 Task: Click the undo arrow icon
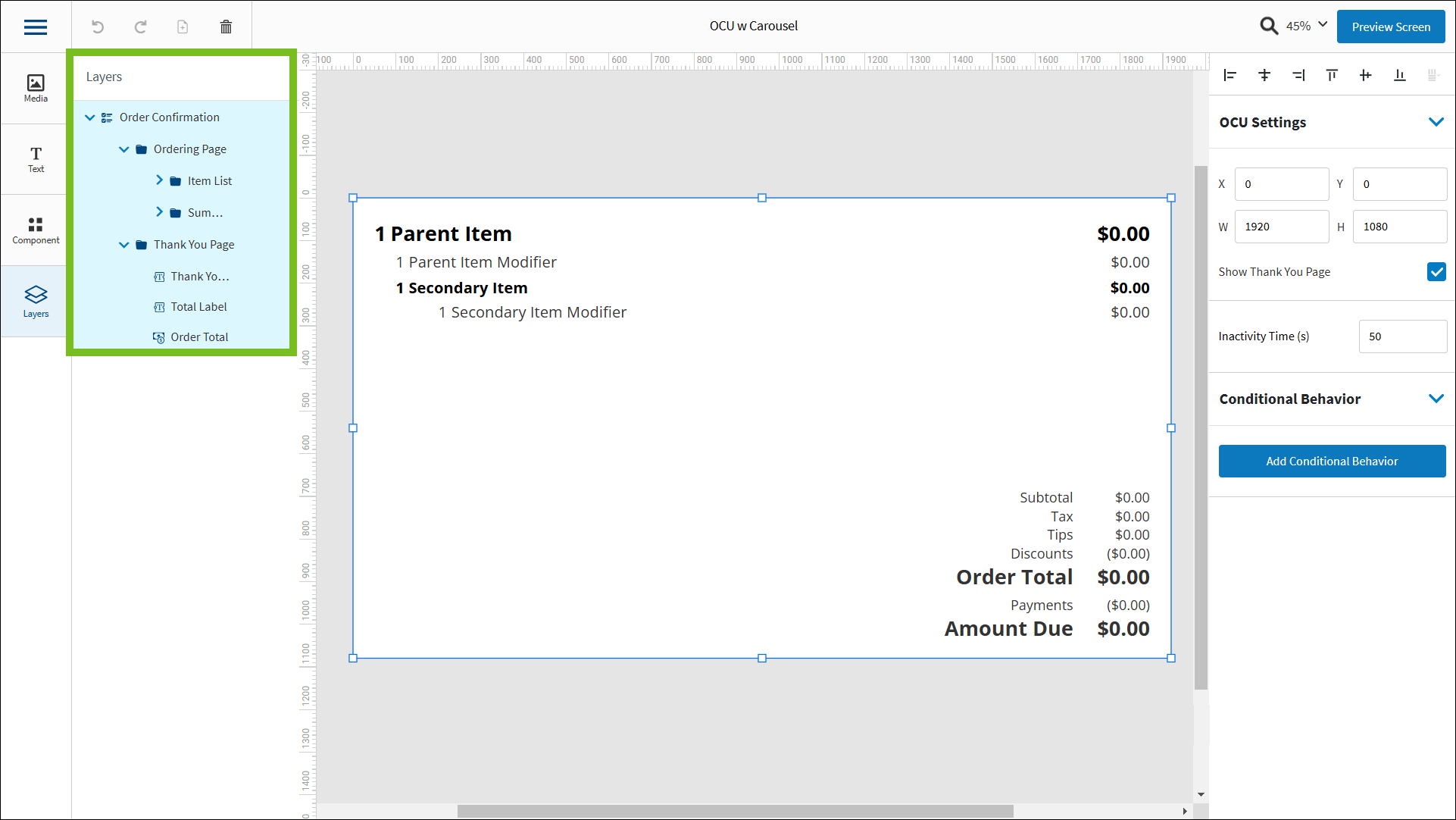coord(98,27)
